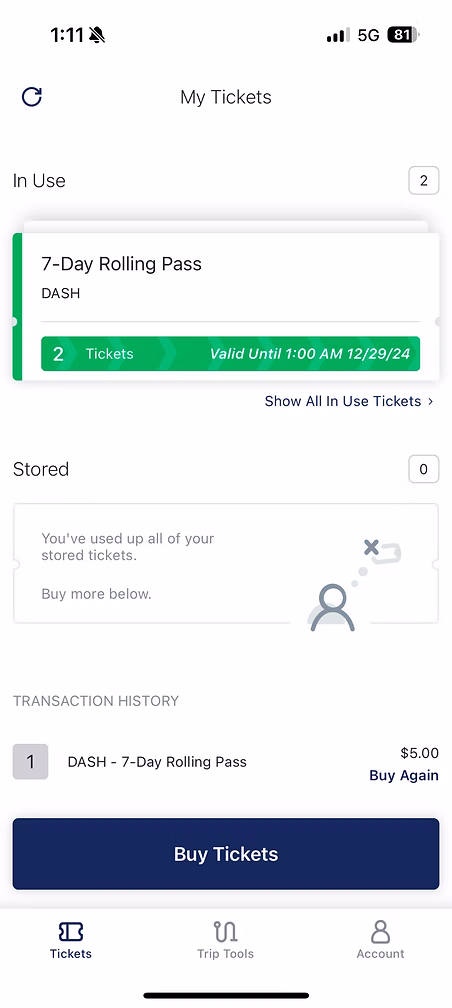Tap the muted bell status icon
452x1008 pixels.
pos(97,35)
